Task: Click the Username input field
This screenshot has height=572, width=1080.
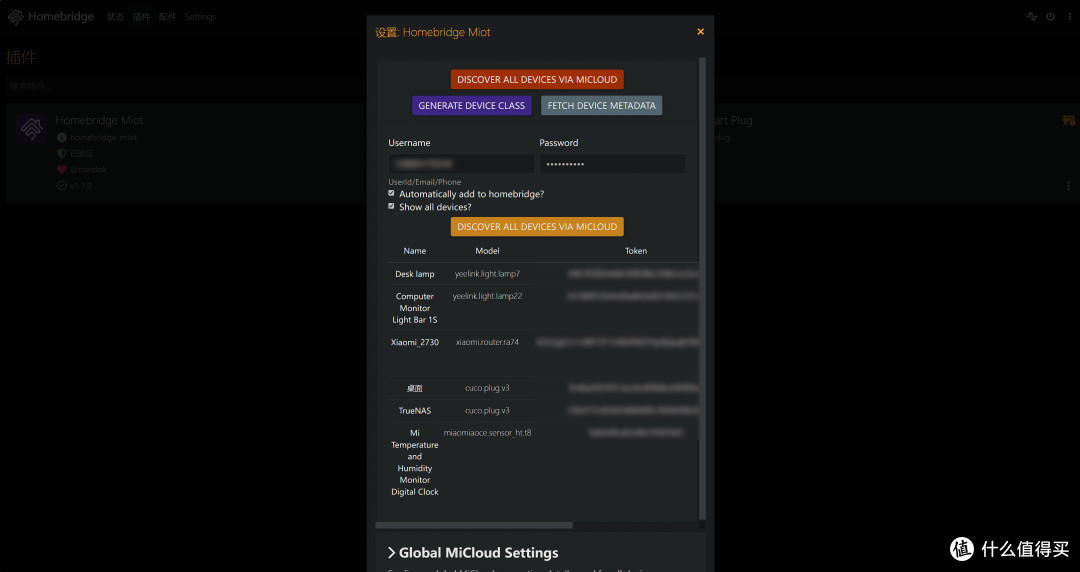Action: tap(461, 164)
